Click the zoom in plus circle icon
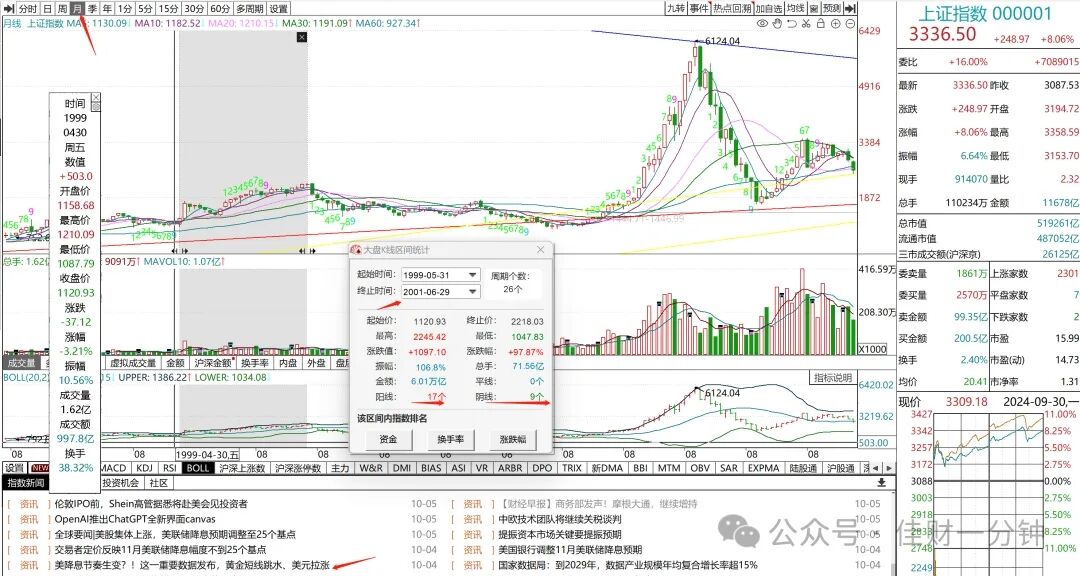This screenshot has height=576, width=1080. coord(835,23)
